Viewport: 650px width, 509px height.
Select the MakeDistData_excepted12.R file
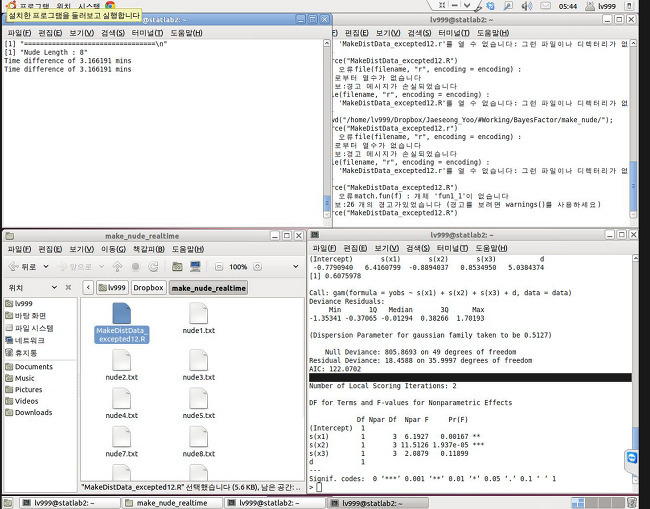[121, 323]
